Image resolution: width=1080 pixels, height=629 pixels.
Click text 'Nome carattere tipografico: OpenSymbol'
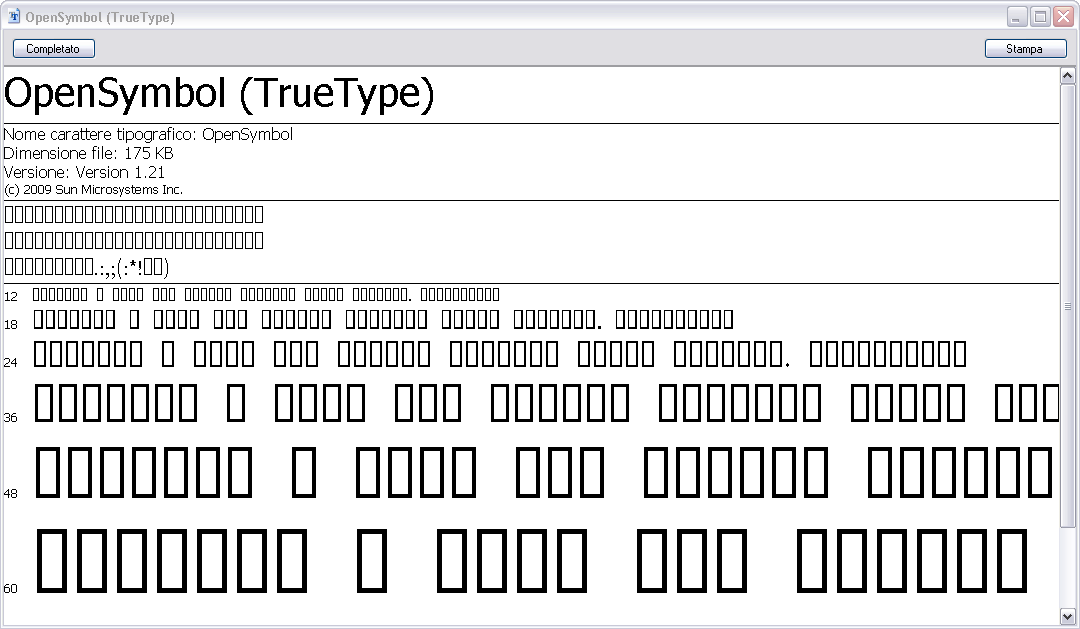(x=148, y=134)
